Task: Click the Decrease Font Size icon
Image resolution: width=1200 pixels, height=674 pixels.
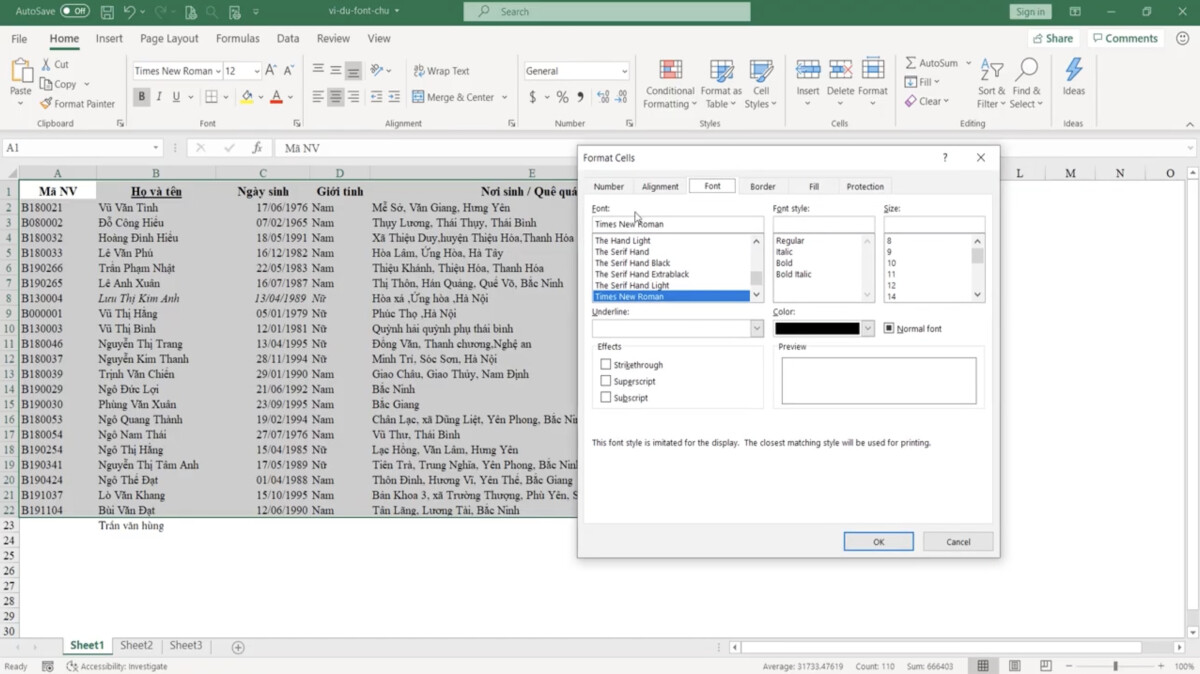Action: 289,71
